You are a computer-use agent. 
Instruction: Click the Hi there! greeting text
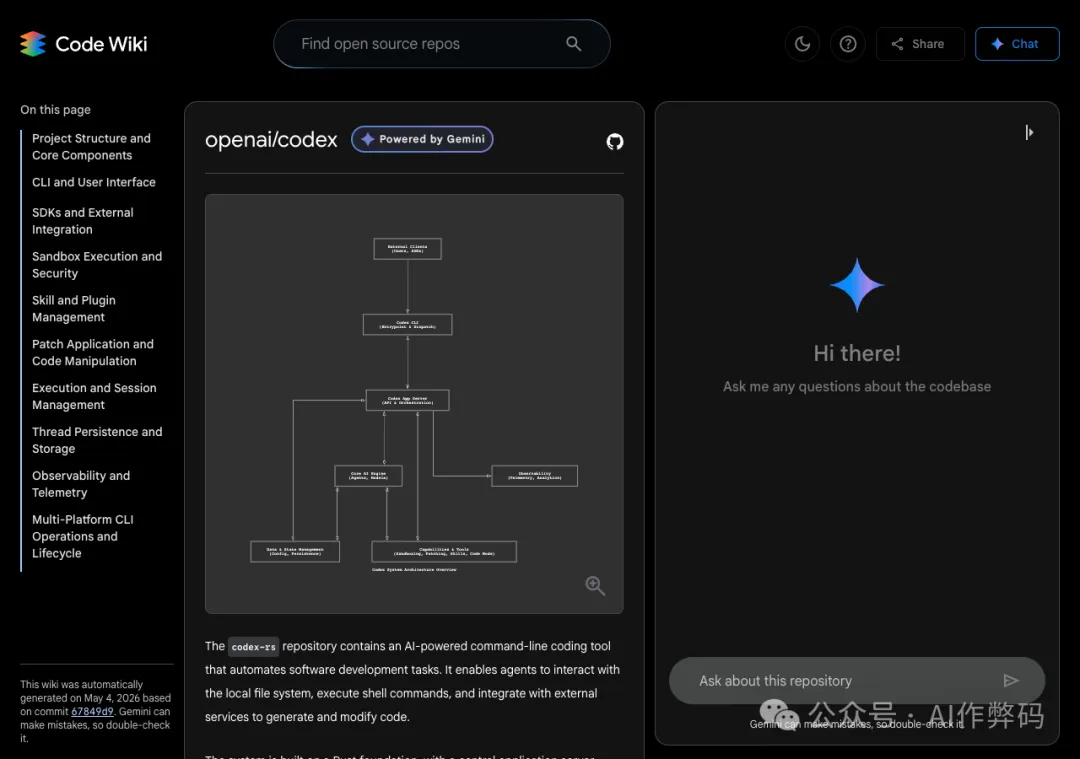[857, 353]
